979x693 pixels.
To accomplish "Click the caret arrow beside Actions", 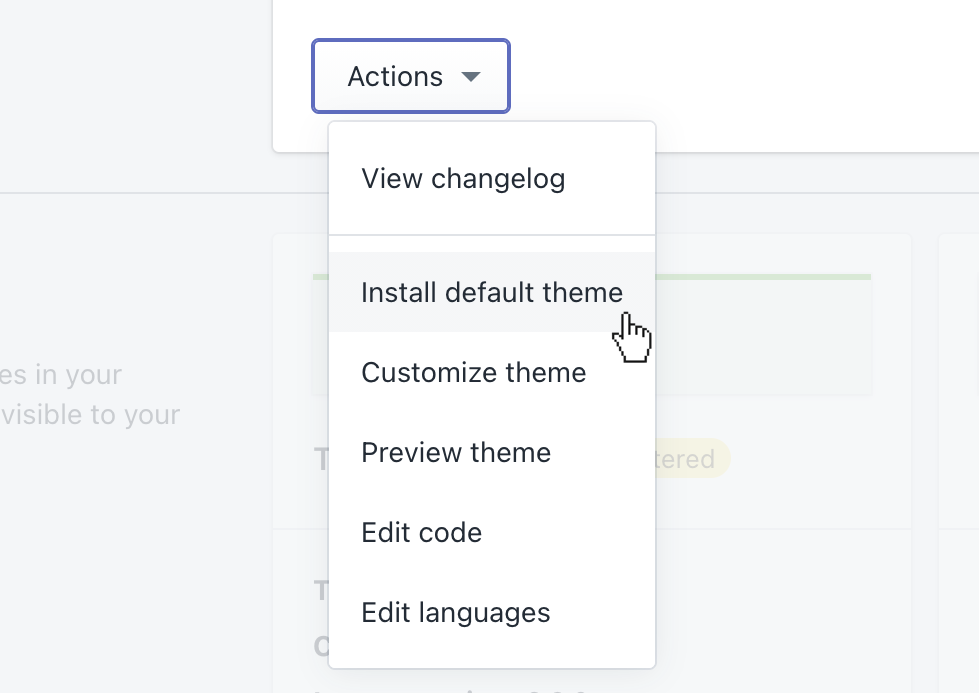I will pyautogui.click(x=471, y=77).
